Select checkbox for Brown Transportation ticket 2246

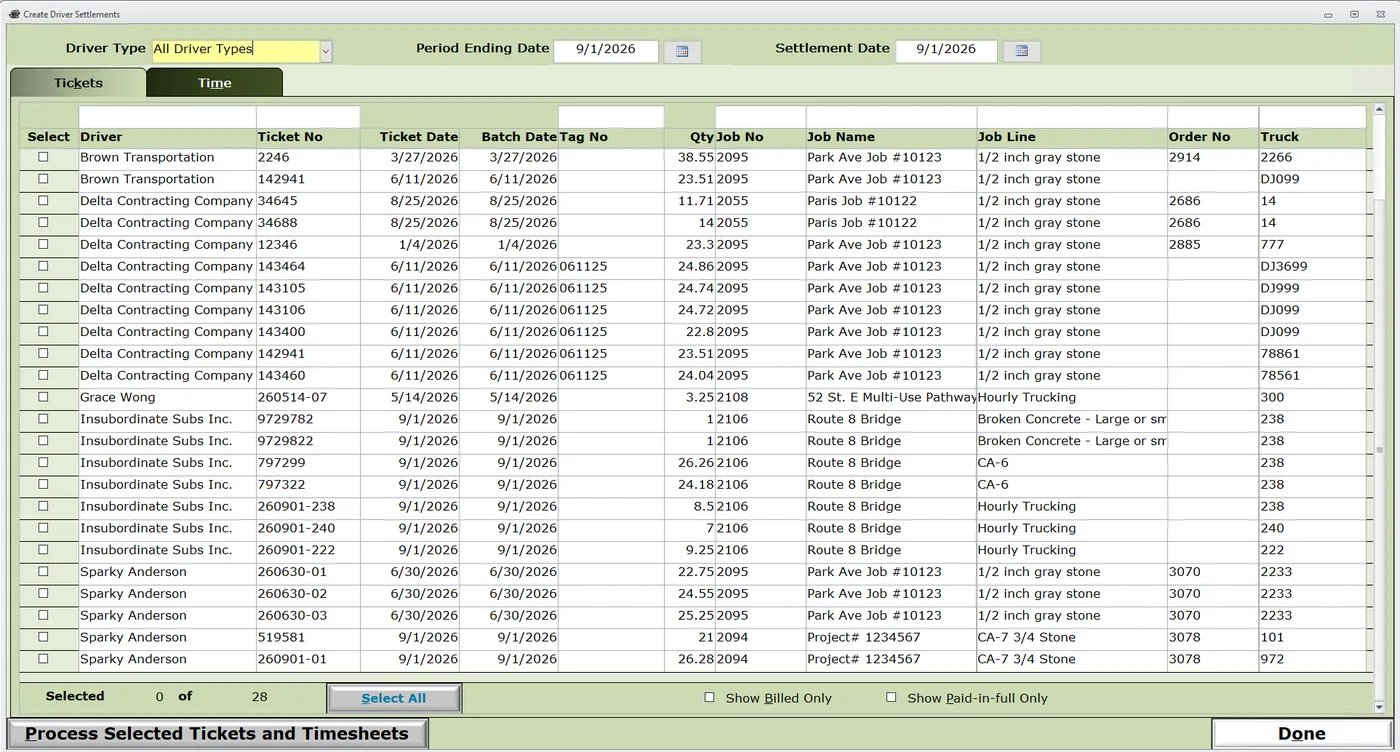[43, 157]
